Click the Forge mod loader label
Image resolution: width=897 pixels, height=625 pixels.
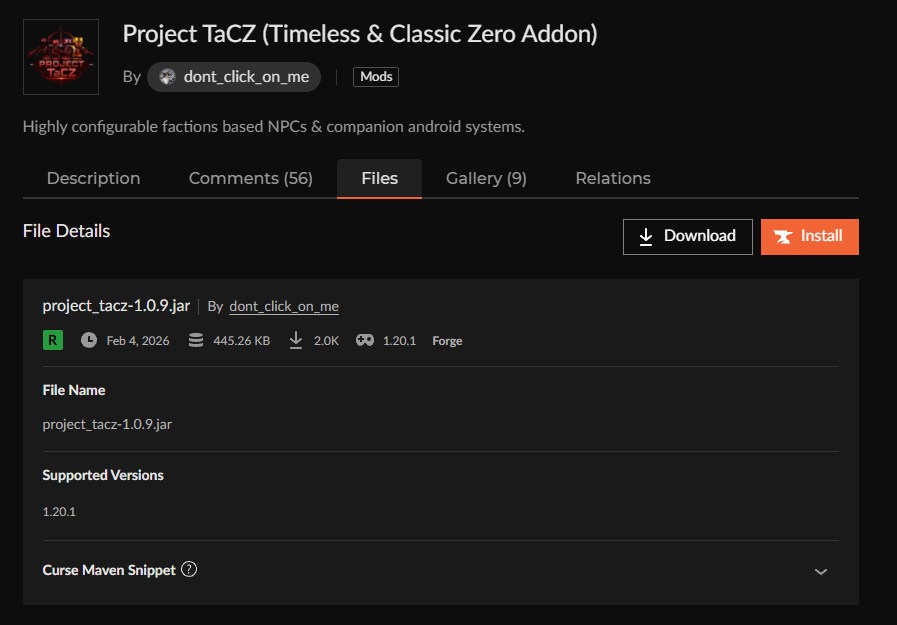click(447, 340)
